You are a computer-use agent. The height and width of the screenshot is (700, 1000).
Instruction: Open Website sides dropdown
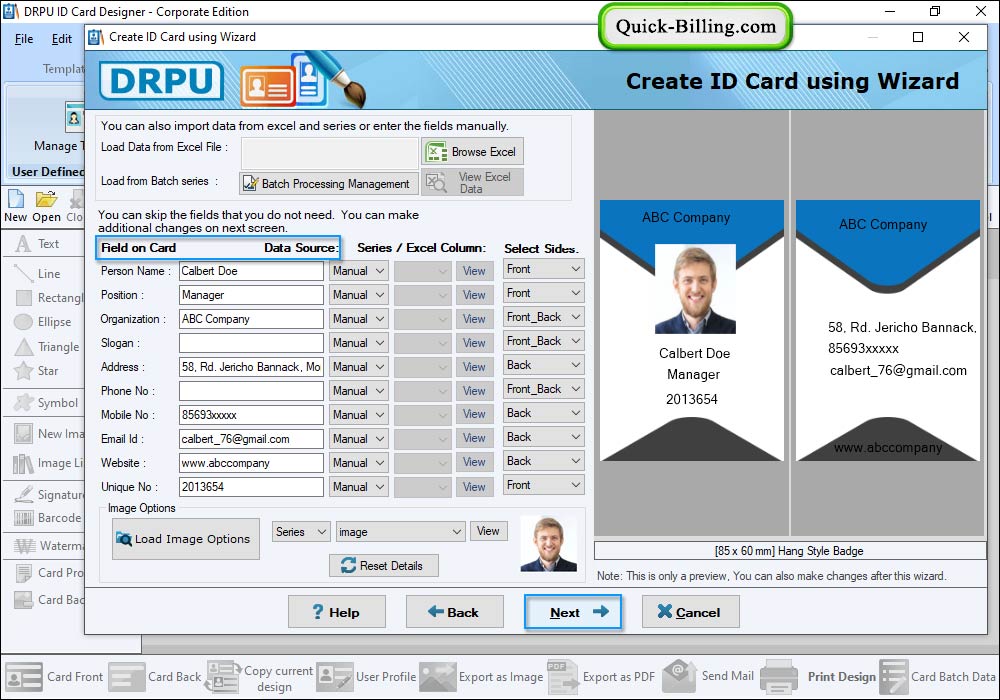tap(543, 461)
